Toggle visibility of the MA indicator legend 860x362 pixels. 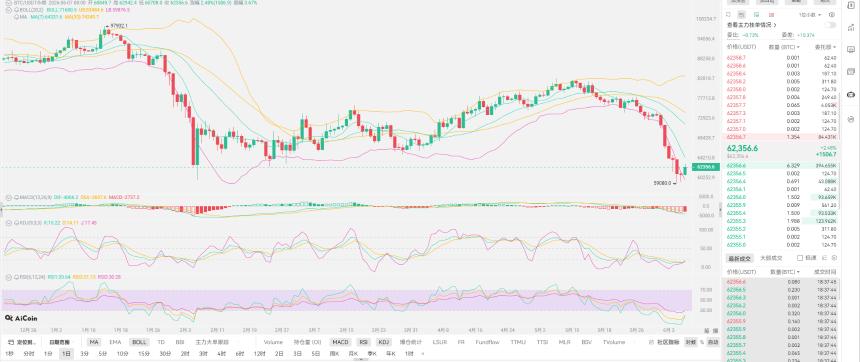16,16
